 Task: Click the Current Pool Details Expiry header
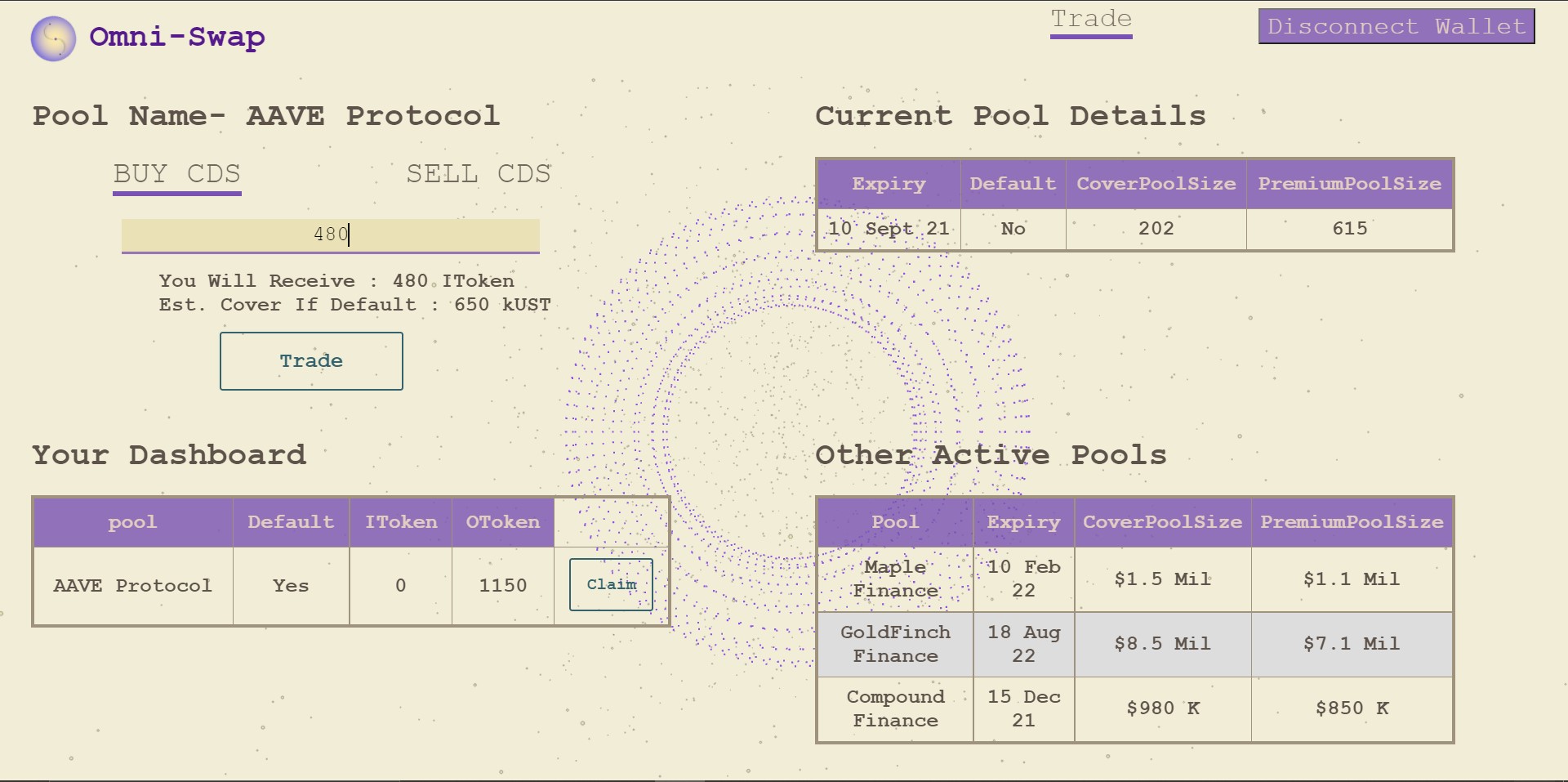point(889,184)
